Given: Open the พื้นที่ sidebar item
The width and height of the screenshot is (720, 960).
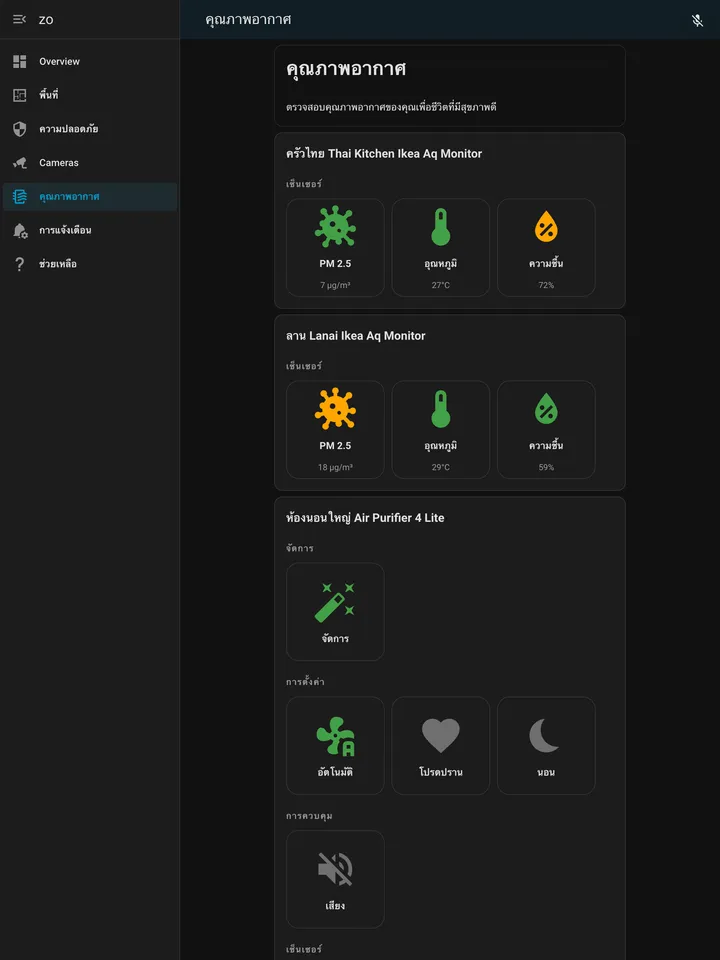Looking at the screenshot, I should click(x=89, y=95).
